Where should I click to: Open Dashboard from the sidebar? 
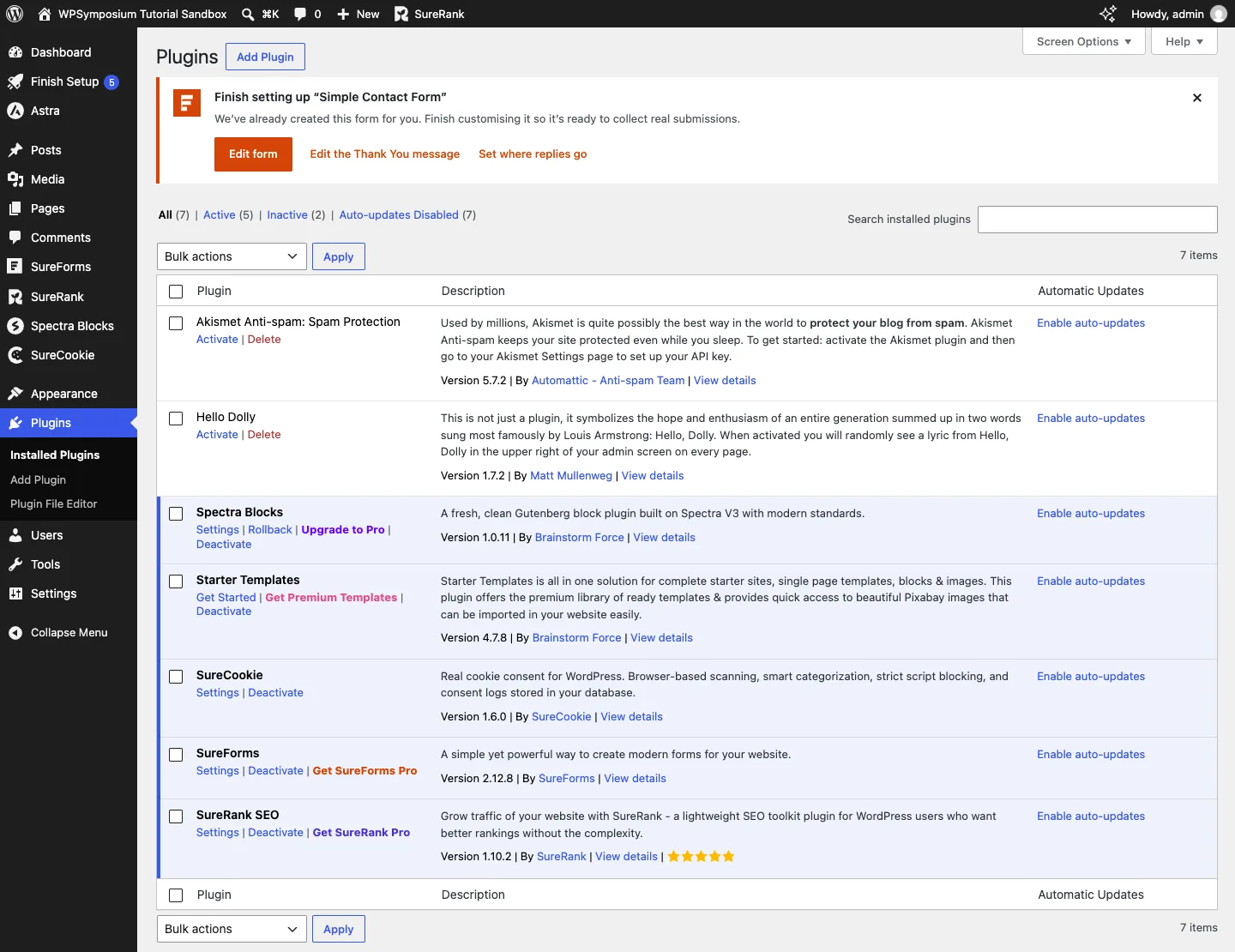coord(69,52)
